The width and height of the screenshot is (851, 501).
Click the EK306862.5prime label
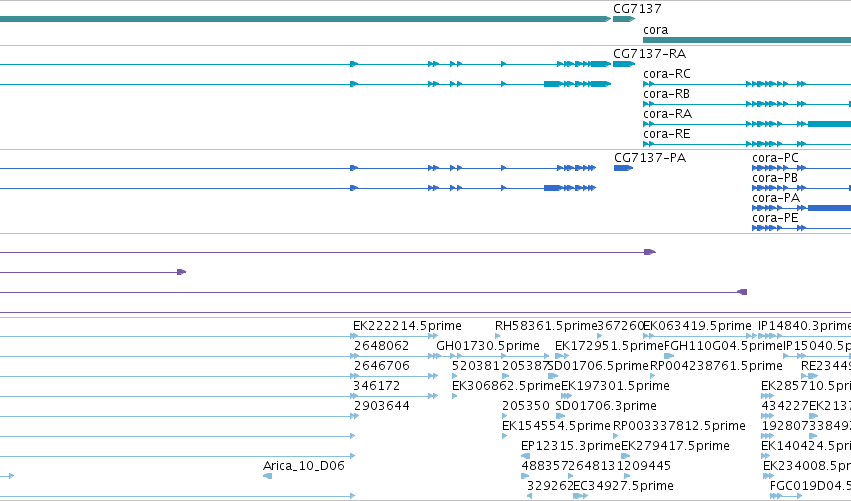[x=506, y=386]
